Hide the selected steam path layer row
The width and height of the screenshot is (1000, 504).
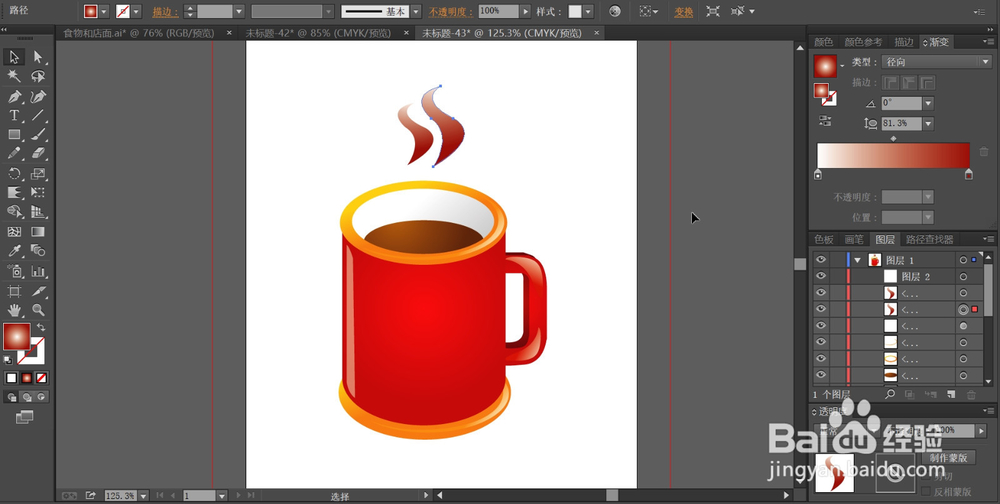821,309
